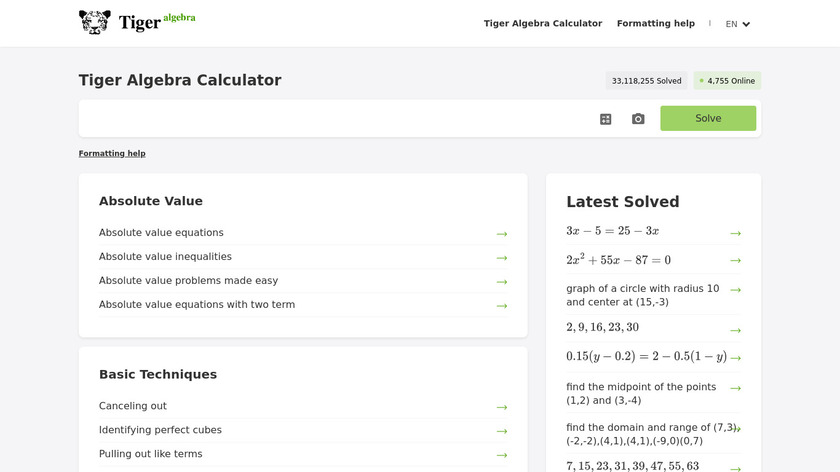Image resolution: width=840 pixels, height=472 pixels.
Task: Click arrow beside Absolute value inequalities
Action: pos(502,258)
